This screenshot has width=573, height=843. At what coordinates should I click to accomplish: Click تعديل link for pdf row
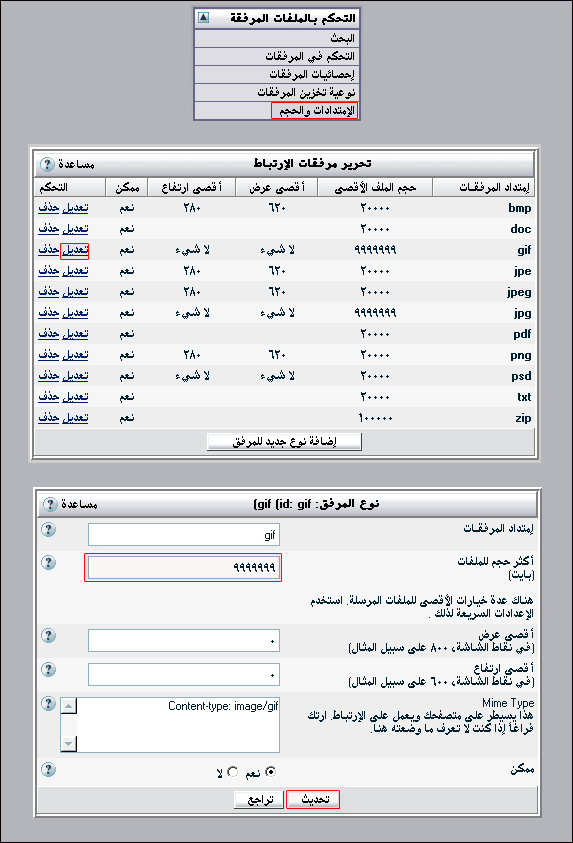pyautogui.click(x=75, y=333)
